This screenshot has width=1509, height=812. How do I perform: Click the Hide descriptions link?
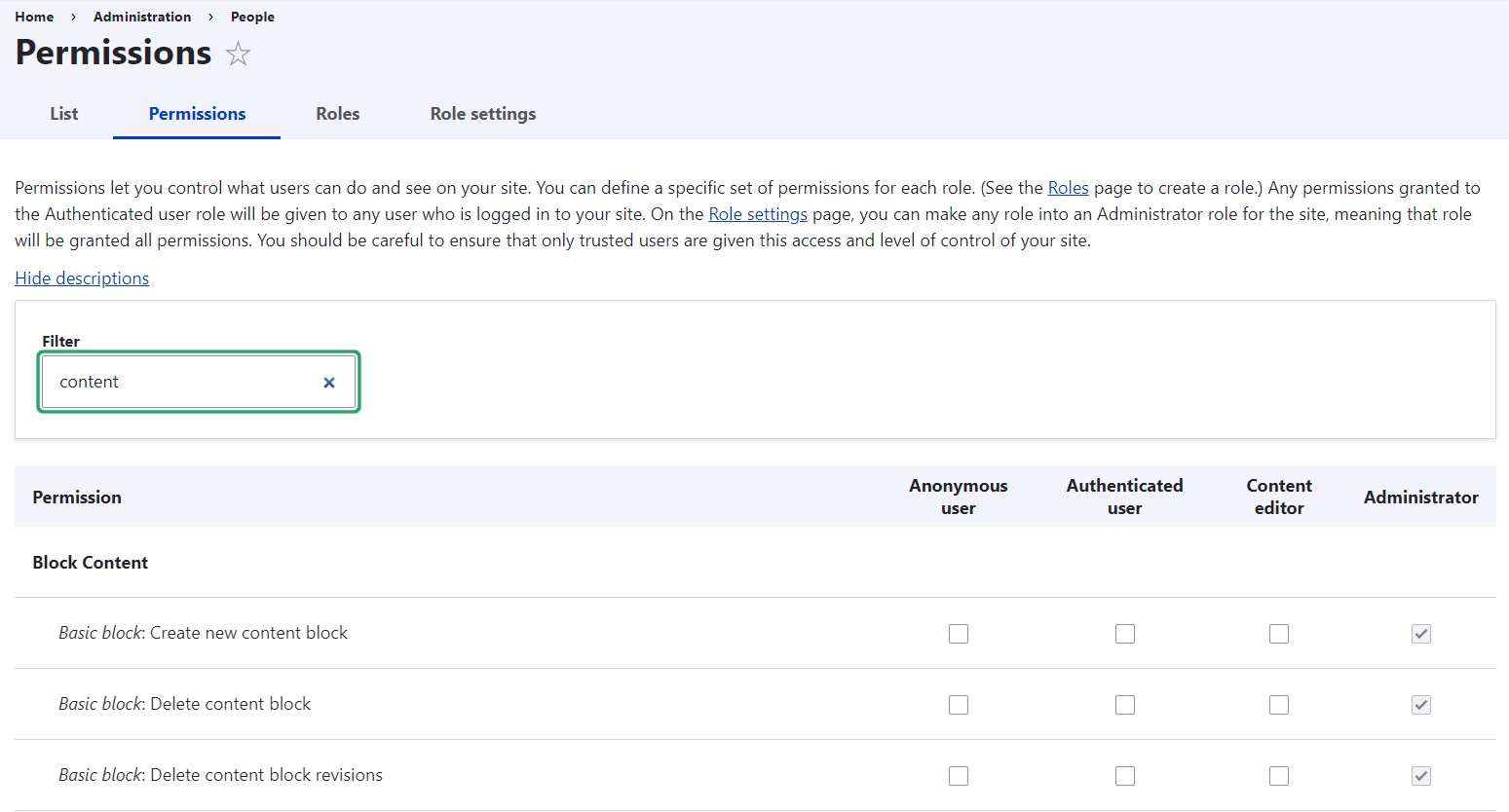tap(82, 277)
